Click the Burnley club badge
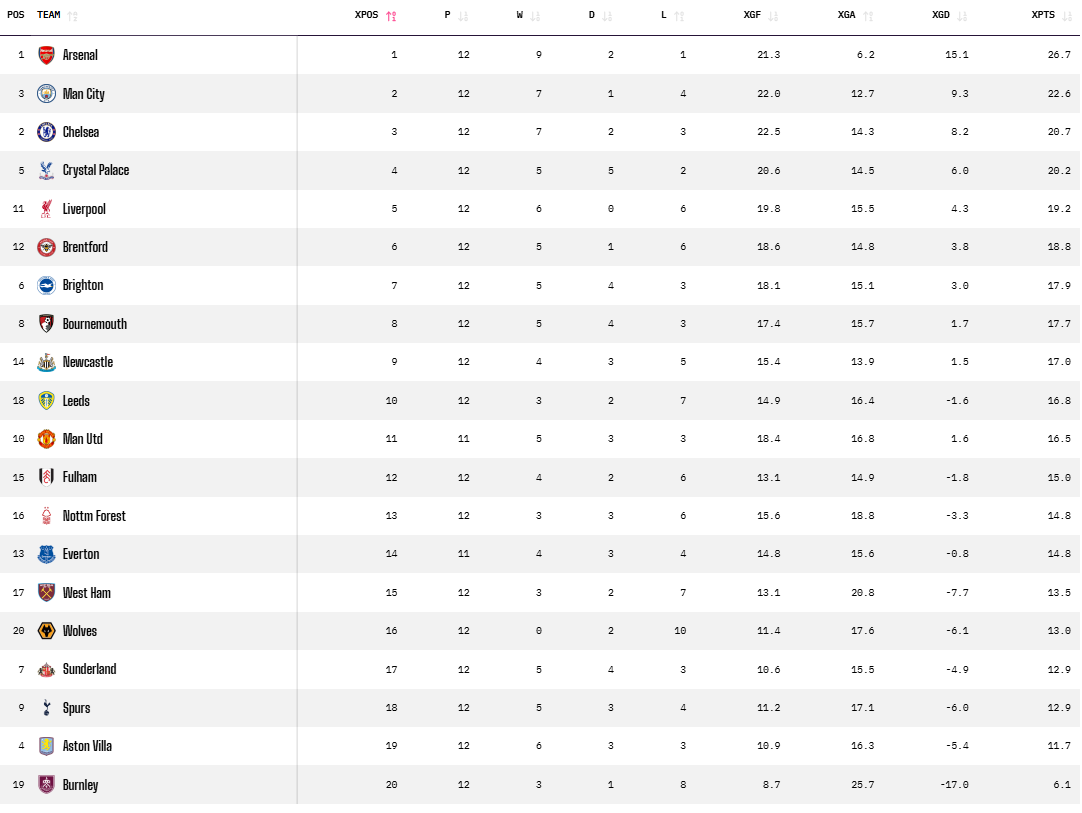Image resolution: width=1082 pixels, height=813 pixels. click(x=46, y=785)
